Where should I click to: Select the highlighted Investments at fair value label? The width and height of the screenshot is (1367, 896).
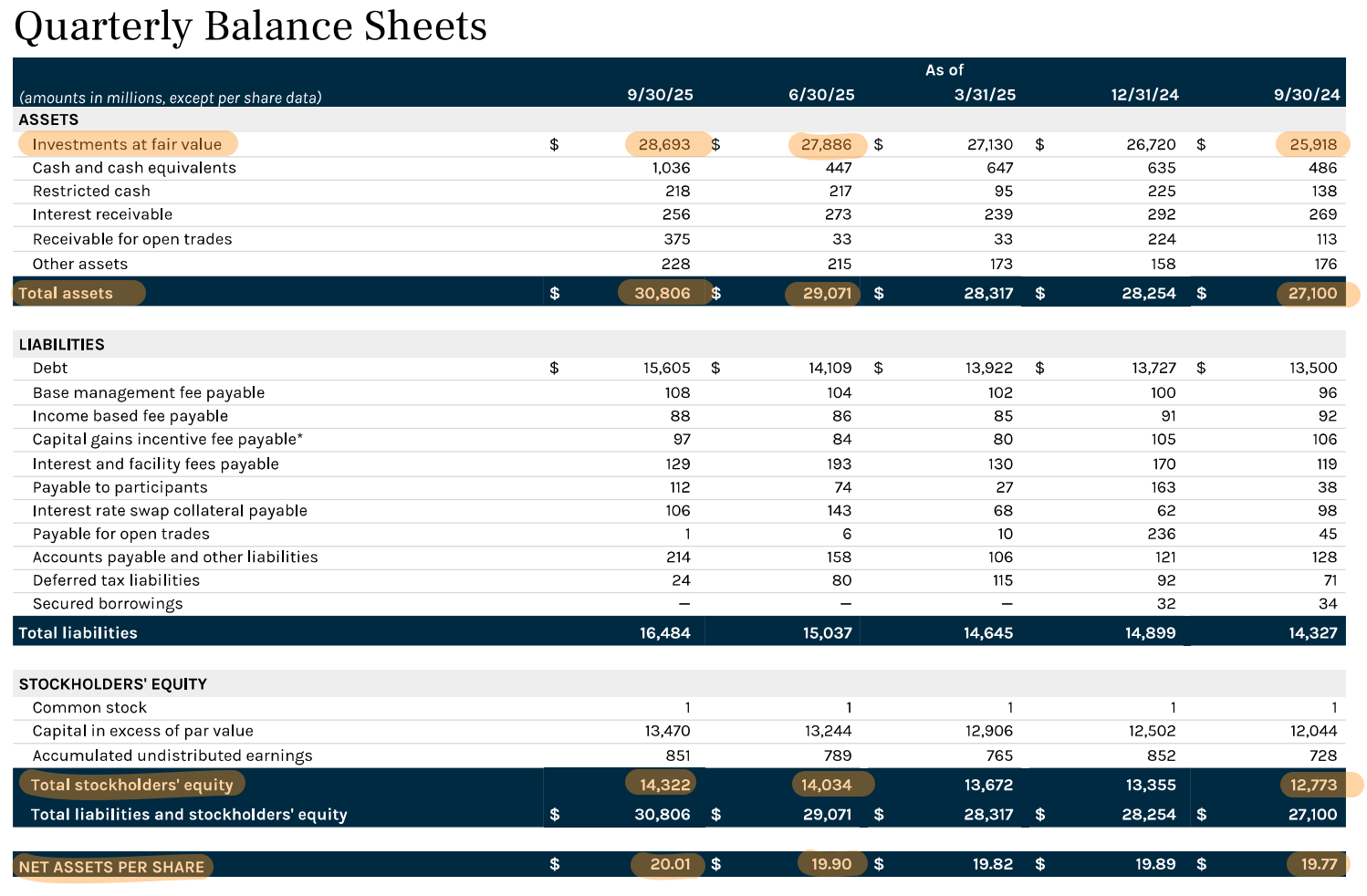[128, 144]
